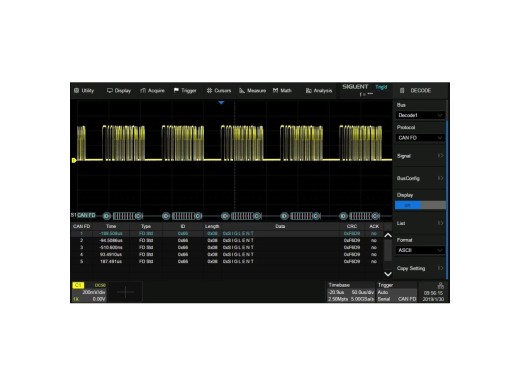Click the date and time display
The image size is (520, 380).
(433, 296)
